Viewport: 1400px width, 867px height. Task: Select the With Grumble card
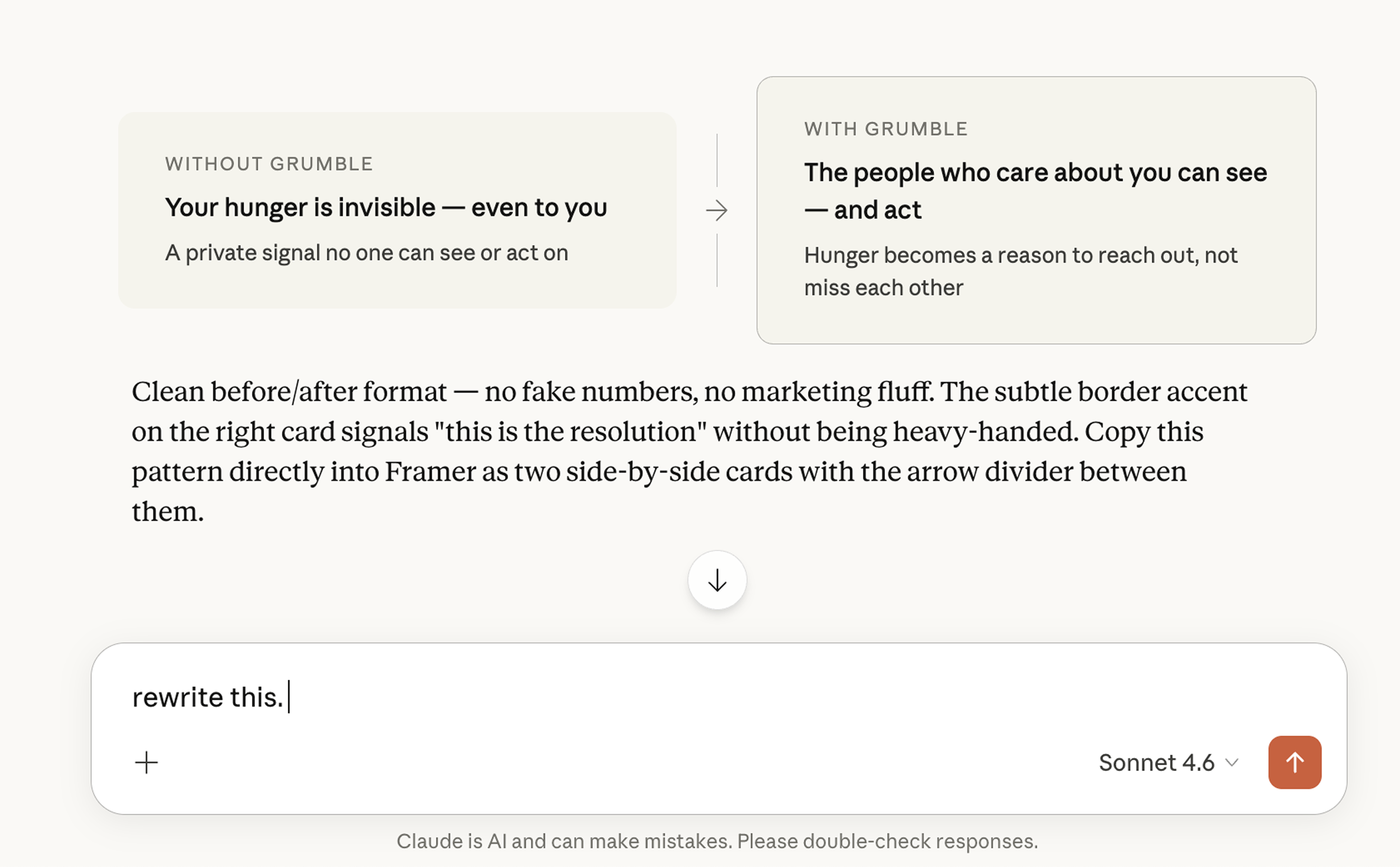[1036, 210]
